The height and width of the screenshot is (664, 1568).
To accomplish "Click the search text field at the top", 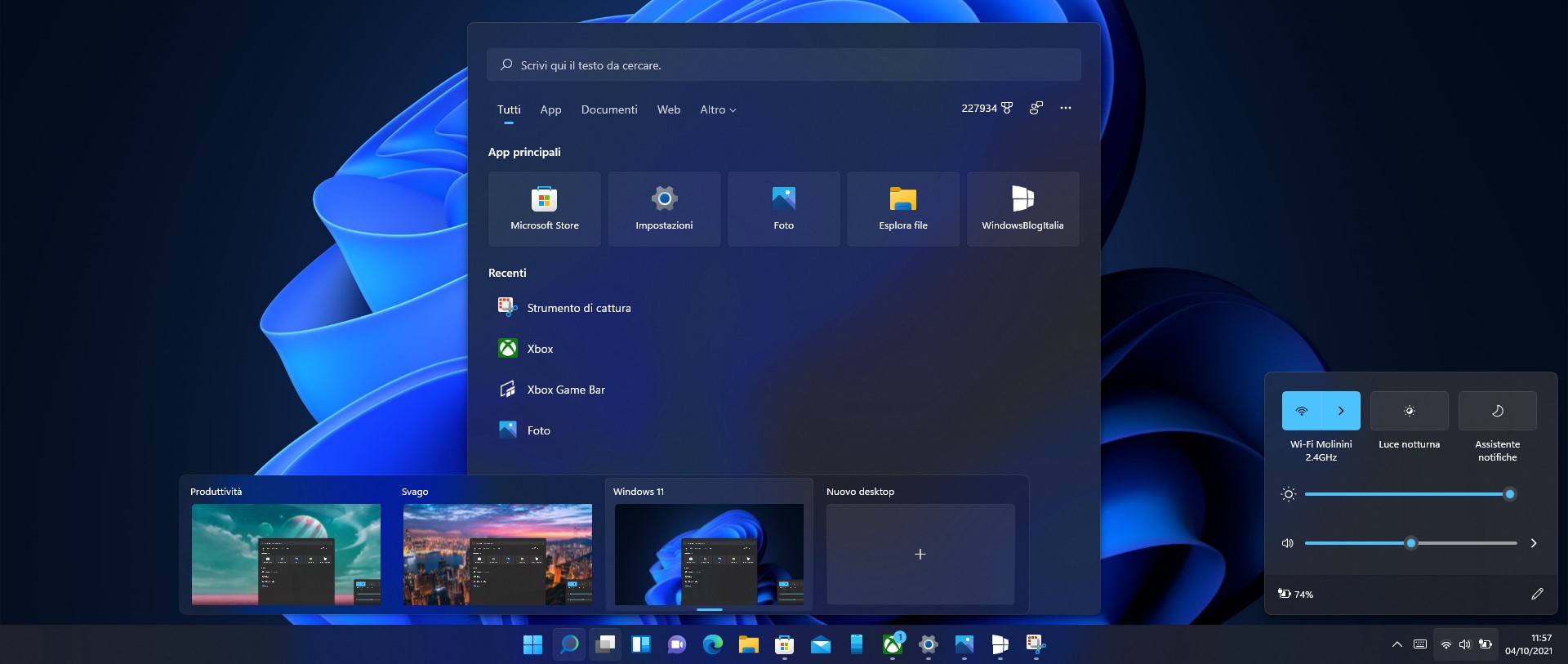I will coord(784,65).
